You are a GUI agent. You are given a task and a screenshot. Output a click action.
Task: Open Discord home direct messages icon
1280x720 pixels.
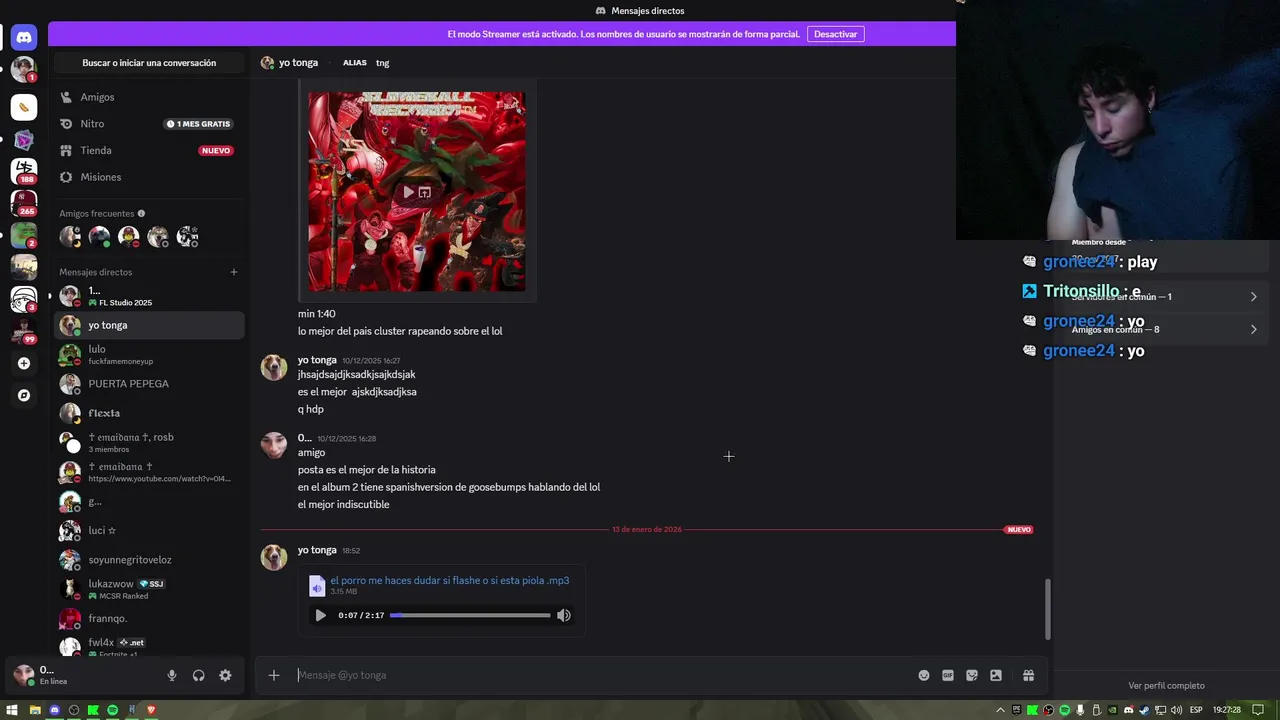[x=24, y=37]
